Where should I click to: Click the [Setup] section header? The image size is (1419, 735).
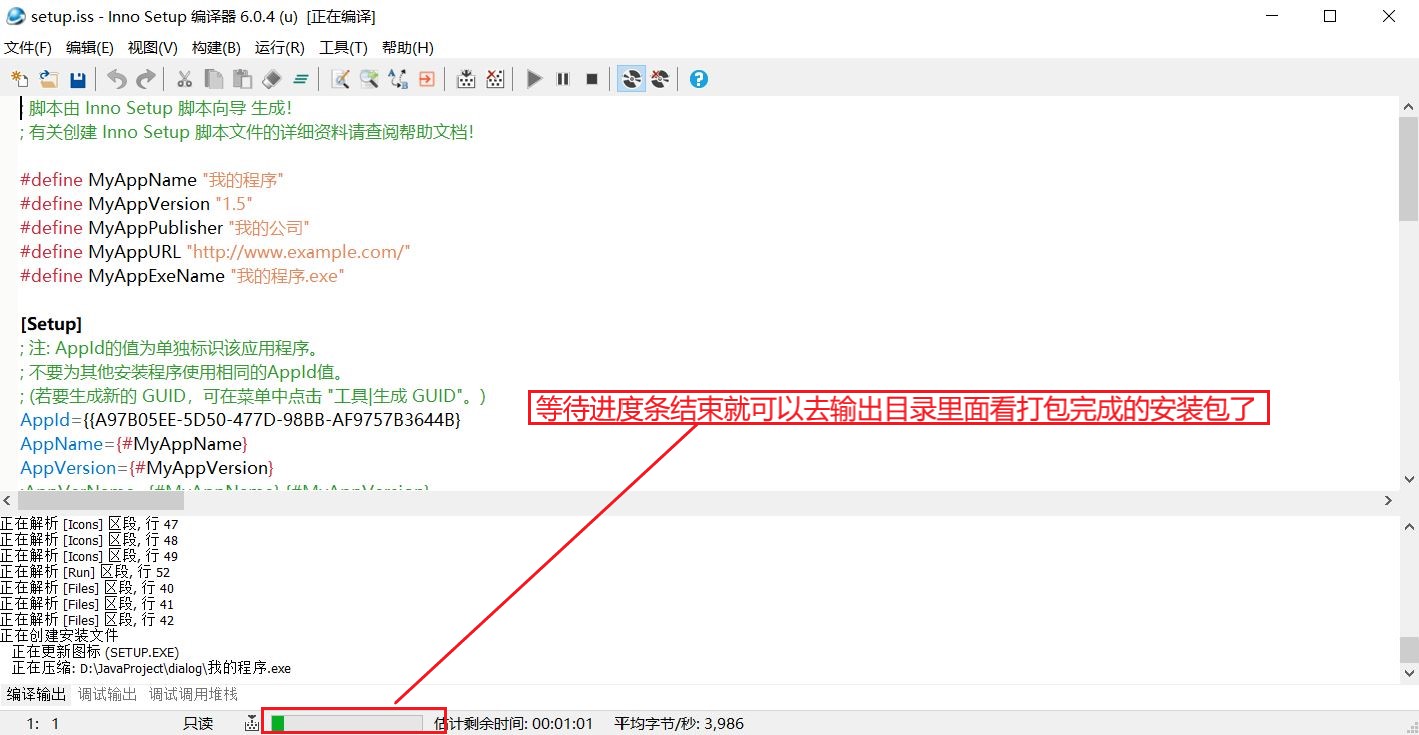pyautogui.click(x=51, y=324)
